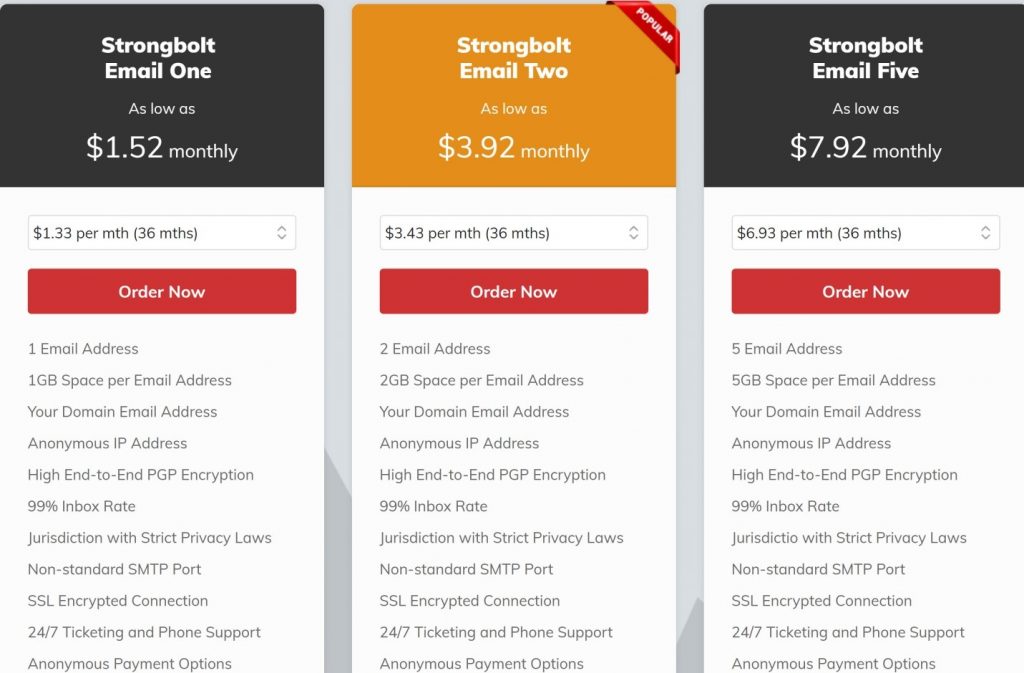
Task: Select the Strongbolt Email Two heading
Action: click(513, 57)
